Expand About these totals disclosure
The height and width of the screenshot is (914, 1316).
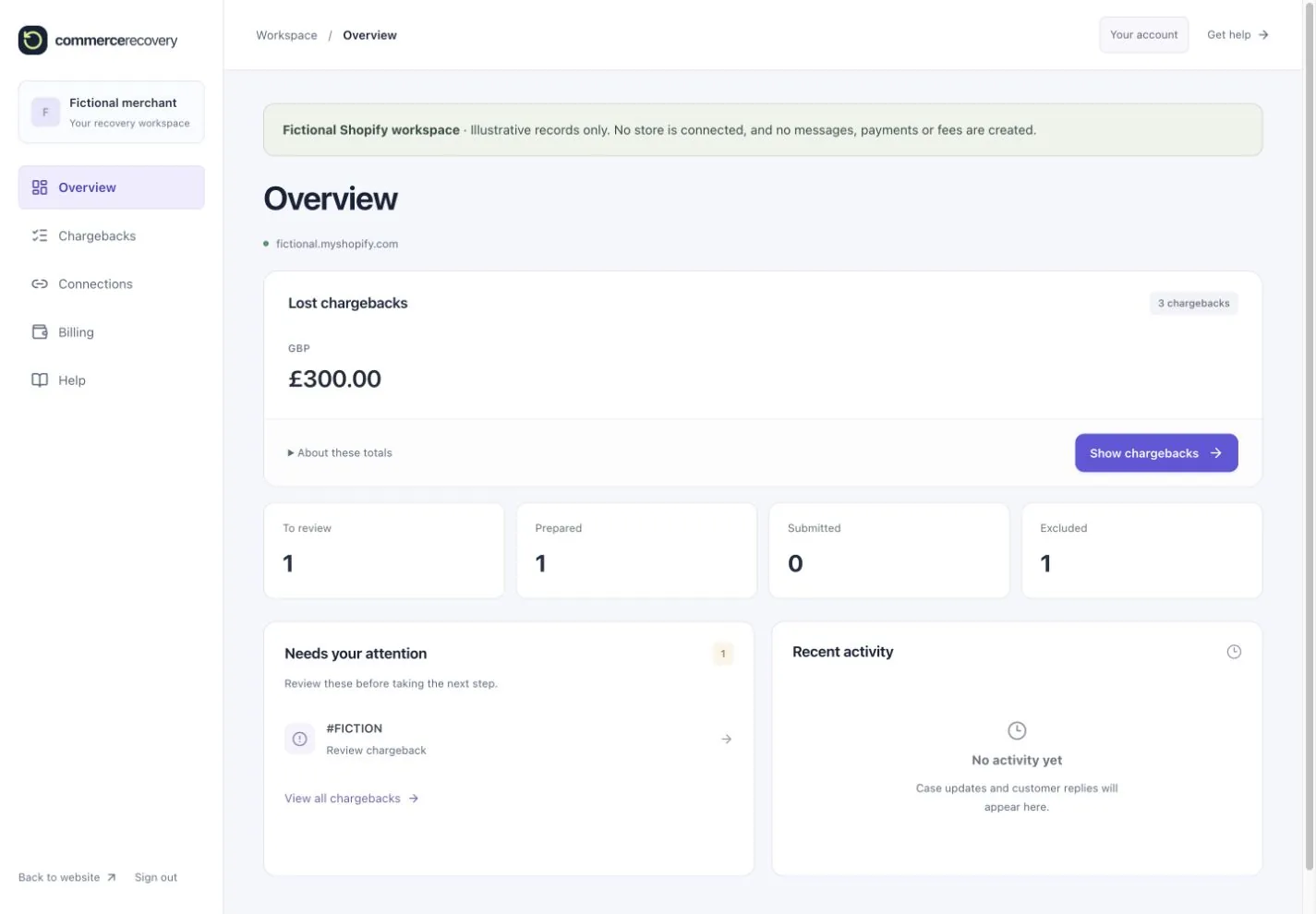(340, 452)
